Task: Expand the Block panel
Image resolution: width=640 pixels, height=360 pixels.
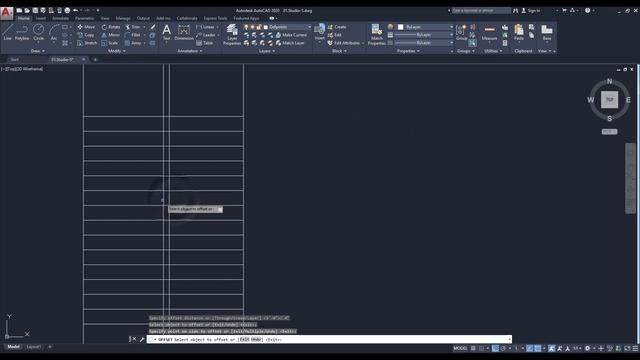Action: coord(339,51)
